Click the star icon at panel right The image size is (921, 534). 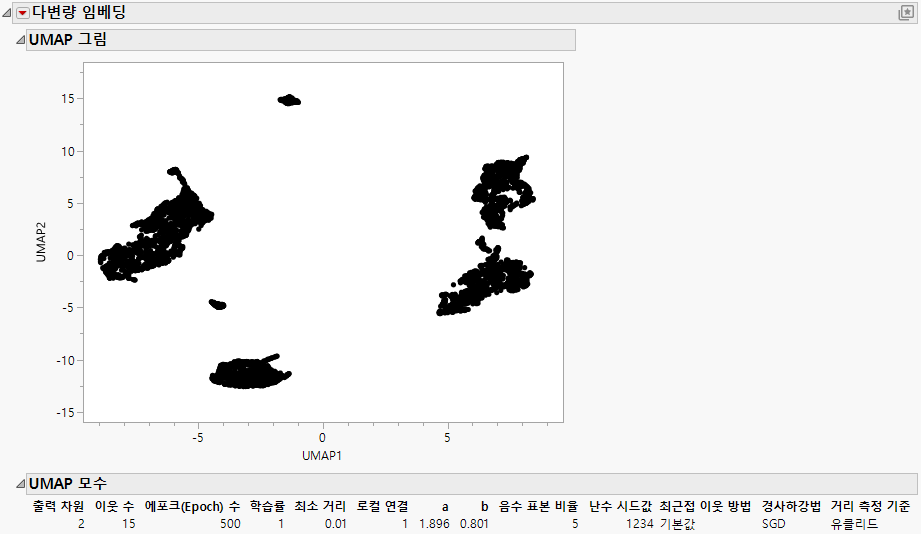pos(906,13)
